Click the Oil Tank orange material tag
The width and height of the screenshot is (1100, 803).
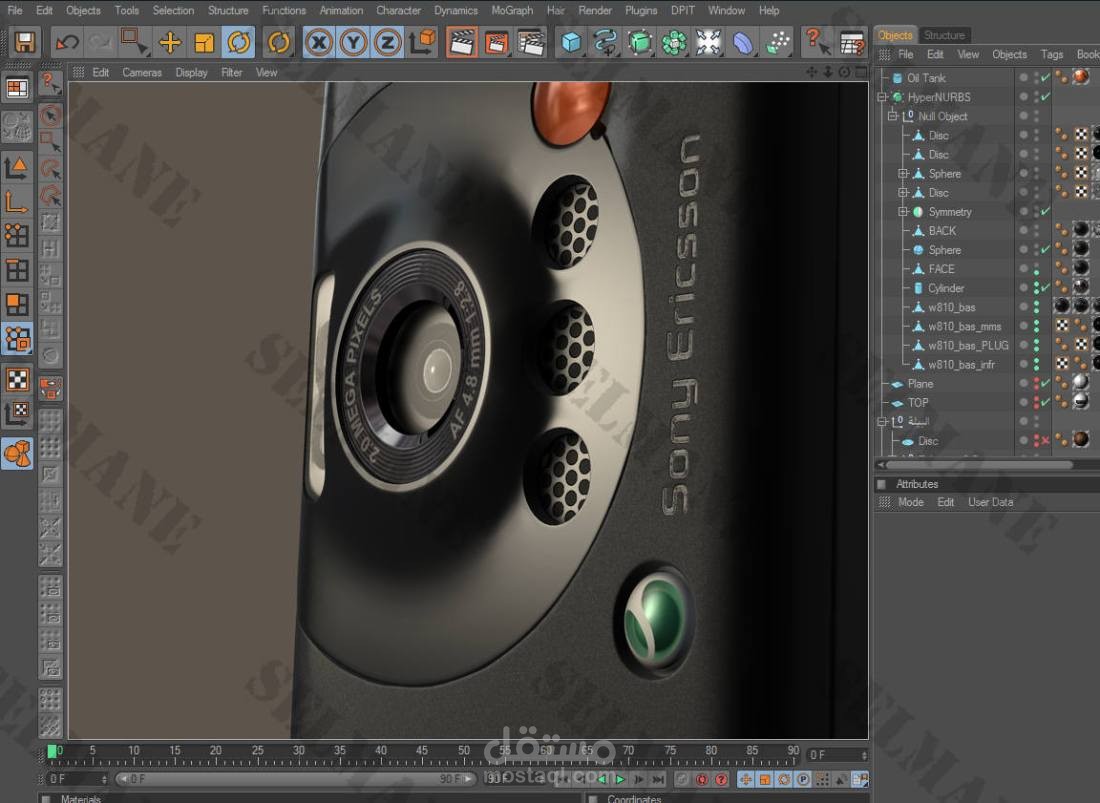(x=1081, y=76)
